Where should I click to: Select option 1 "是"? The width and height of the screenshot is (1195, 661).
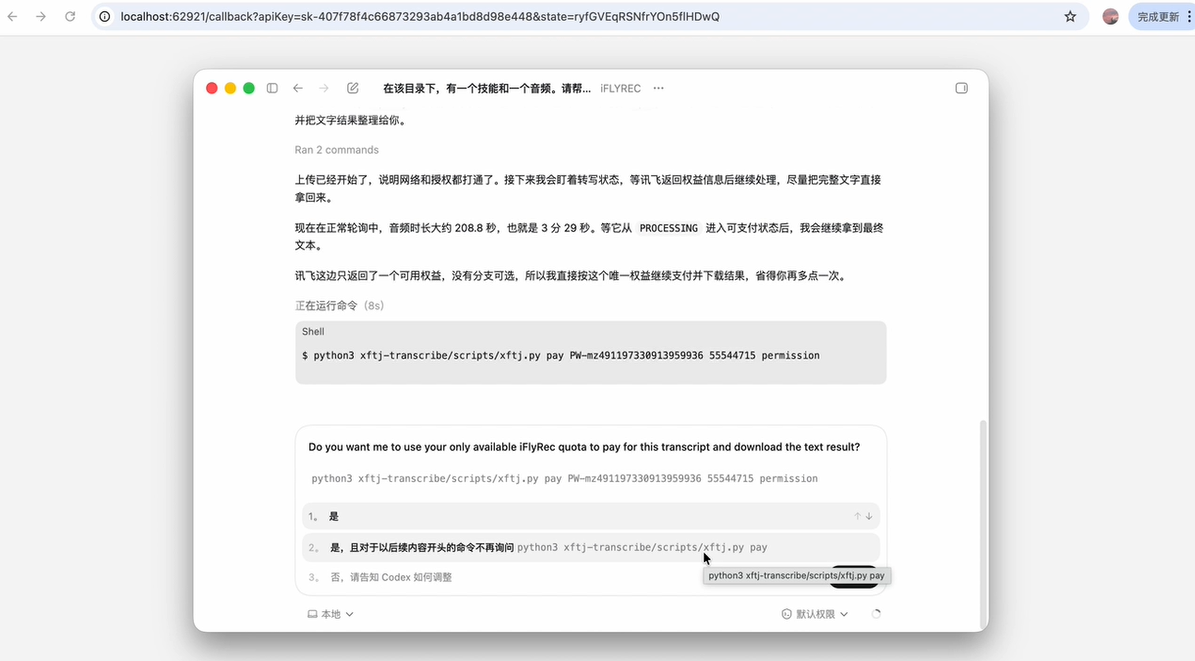click(x=591, y=516)
